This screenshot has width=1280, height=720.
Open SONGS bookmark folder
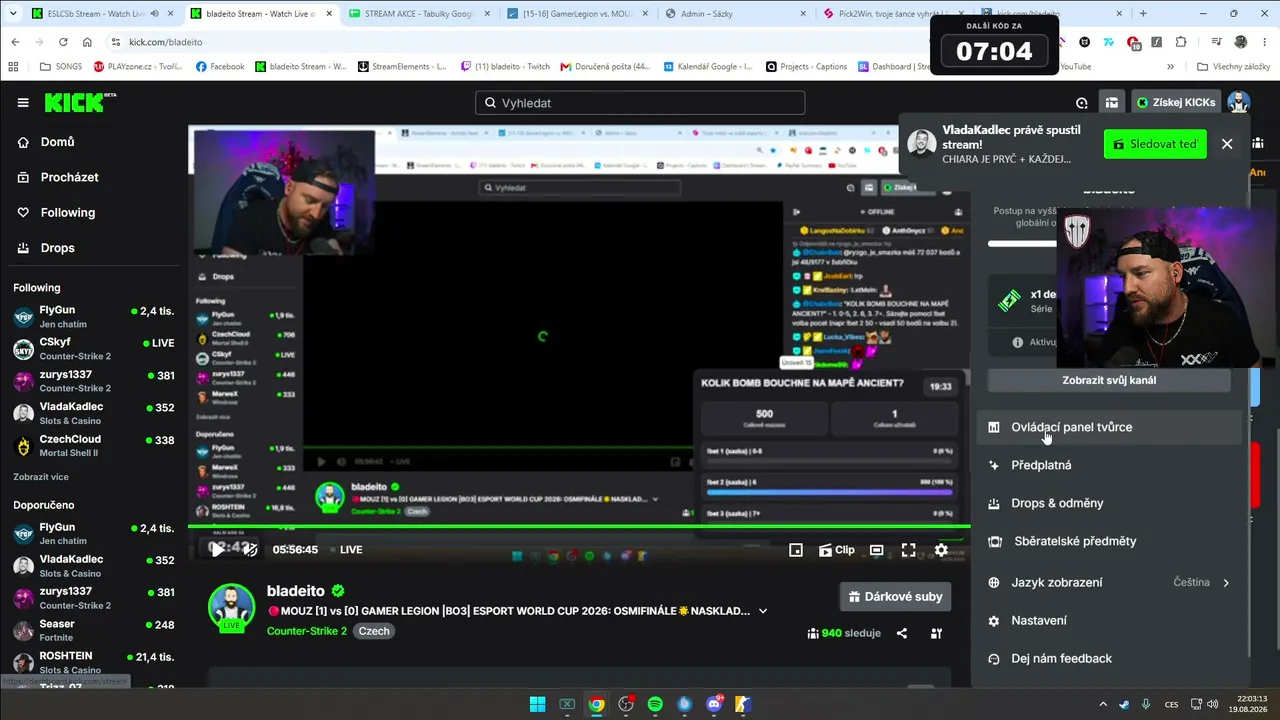[x=62, y=67]
